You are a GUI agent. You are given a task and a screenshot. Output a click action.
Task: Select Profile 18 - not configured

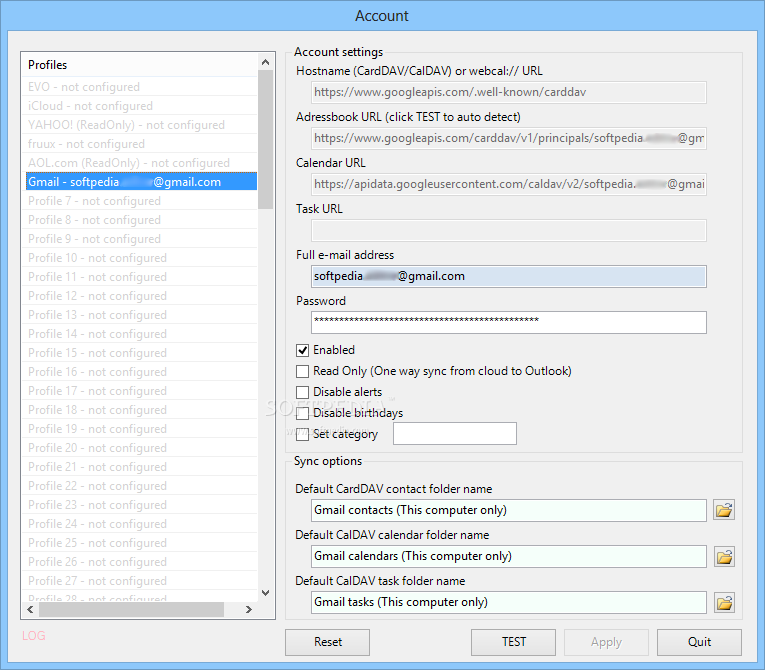tap(139, 410)
